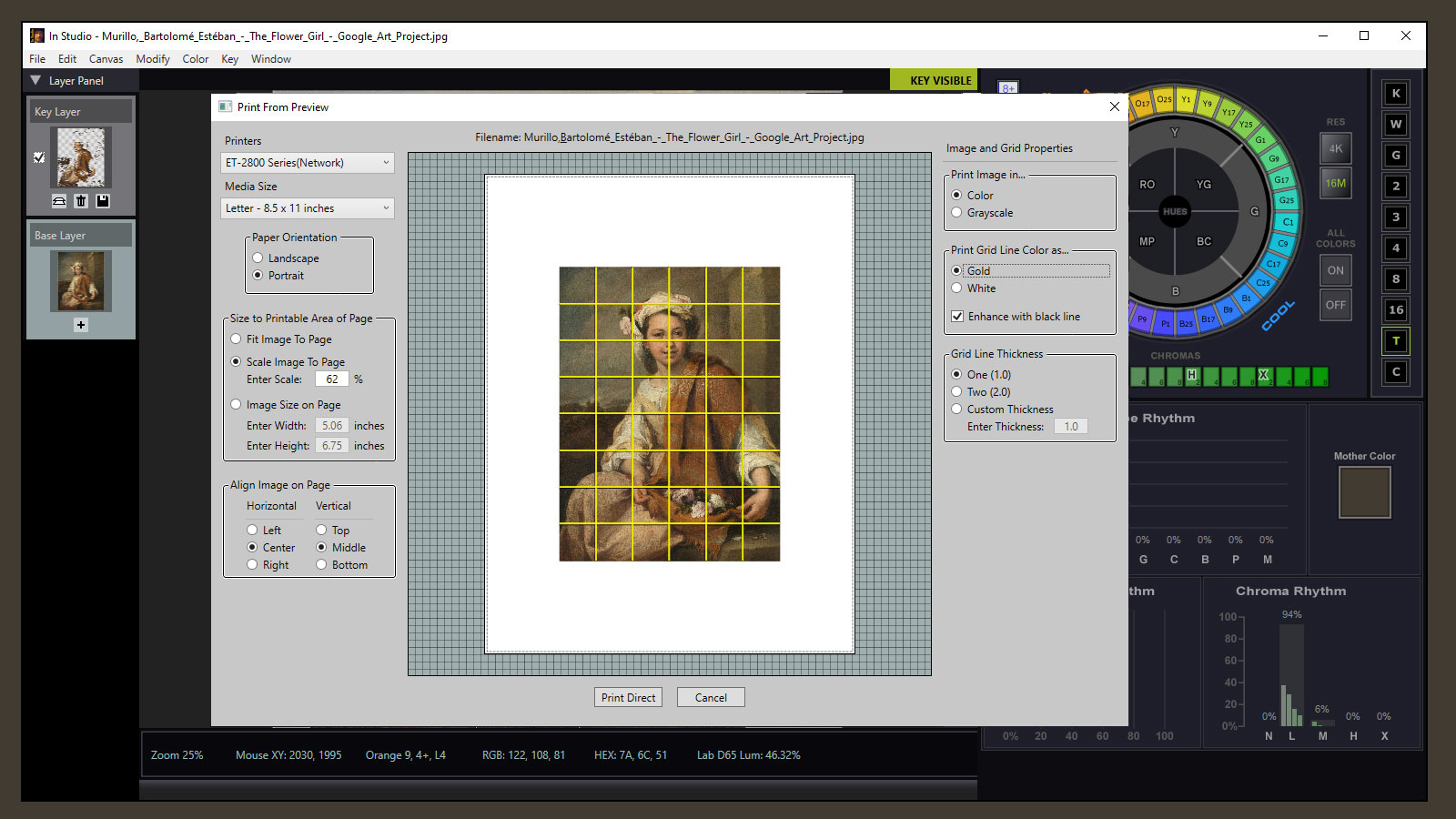
Task: Click the Print Direct button
Action: pyautogui.click(x=628, y=698)
